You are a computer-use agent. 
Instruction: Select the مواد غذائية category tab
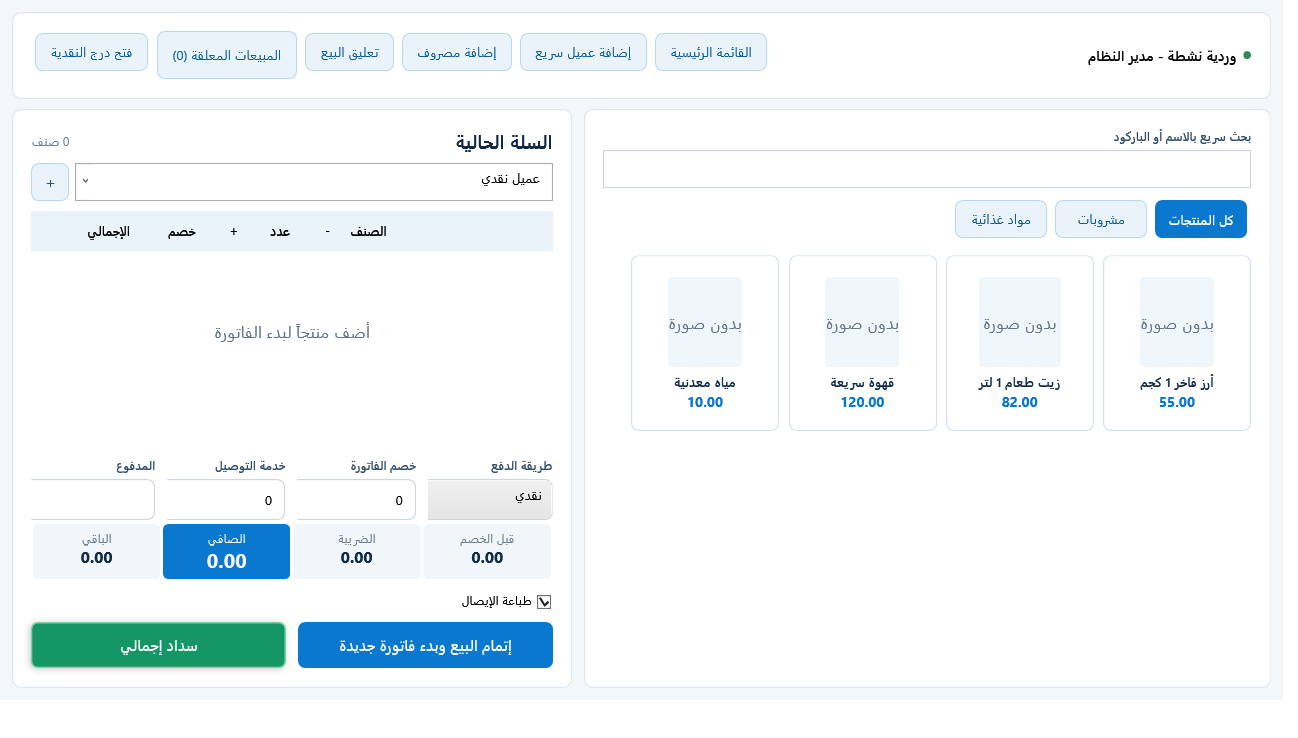click(1001, 219)
